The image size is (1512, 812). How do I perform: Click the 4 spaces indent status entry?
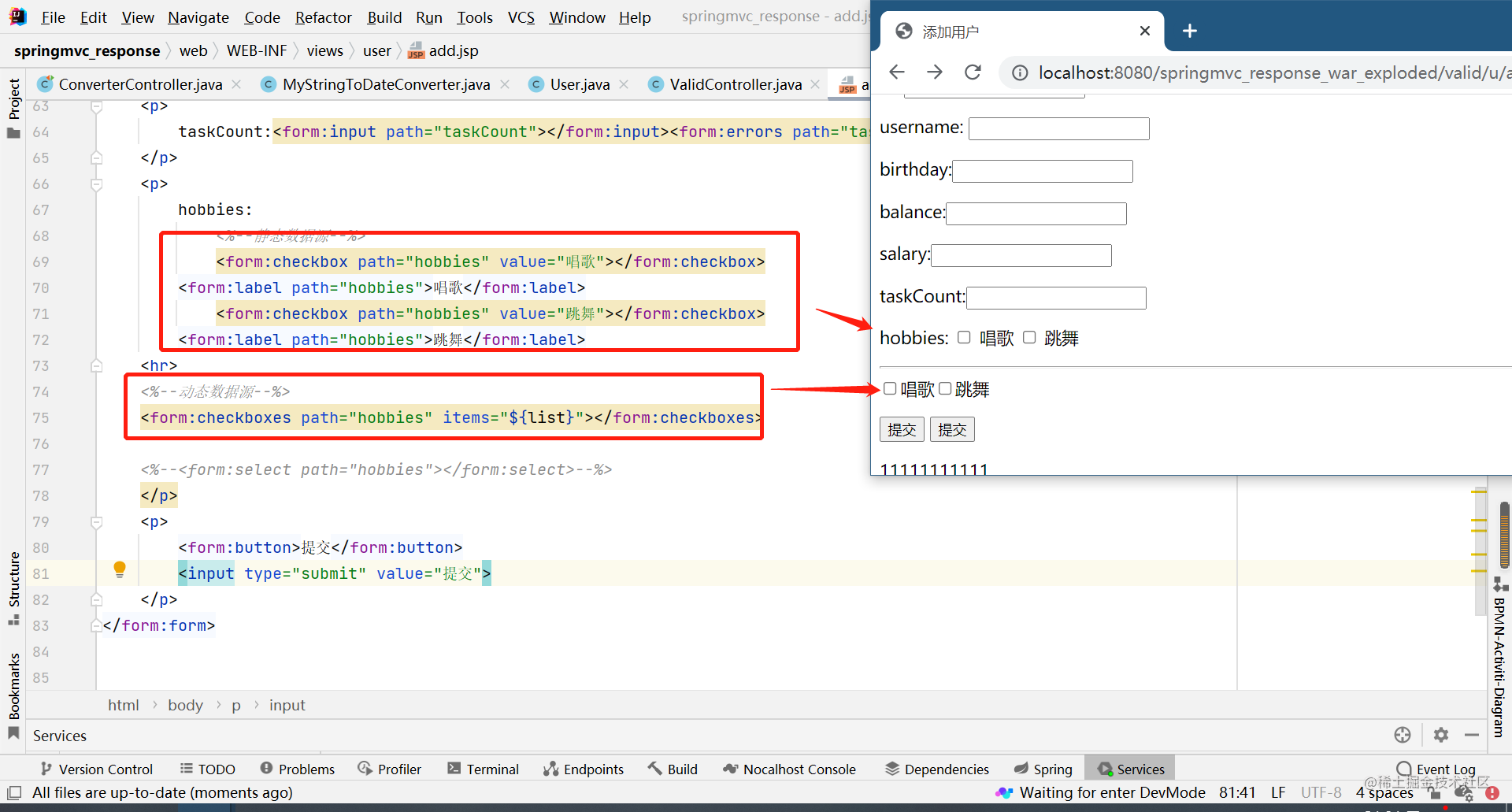pos(1384,792)
